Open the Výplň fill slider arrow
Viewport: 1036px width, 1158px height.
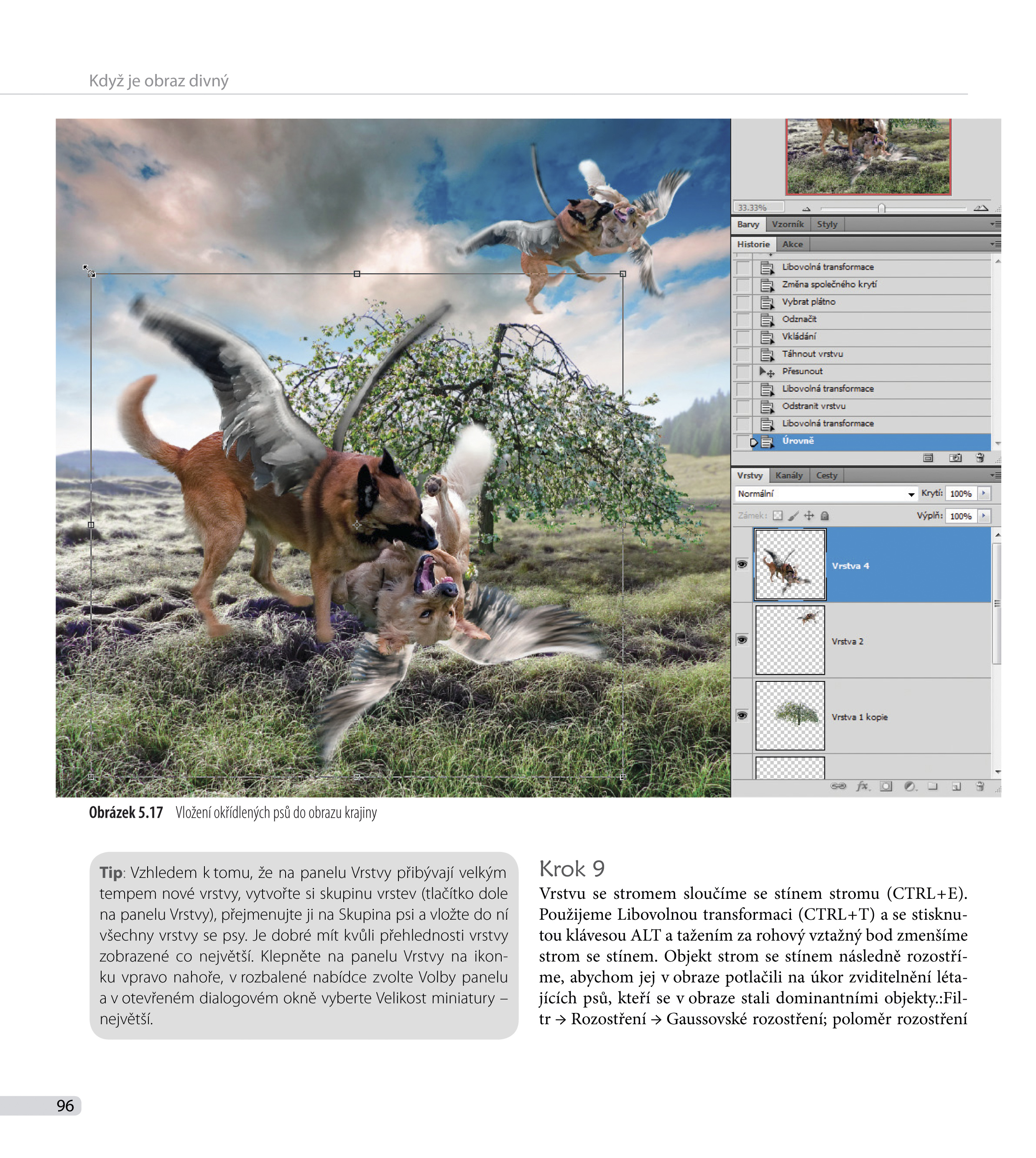984,515
